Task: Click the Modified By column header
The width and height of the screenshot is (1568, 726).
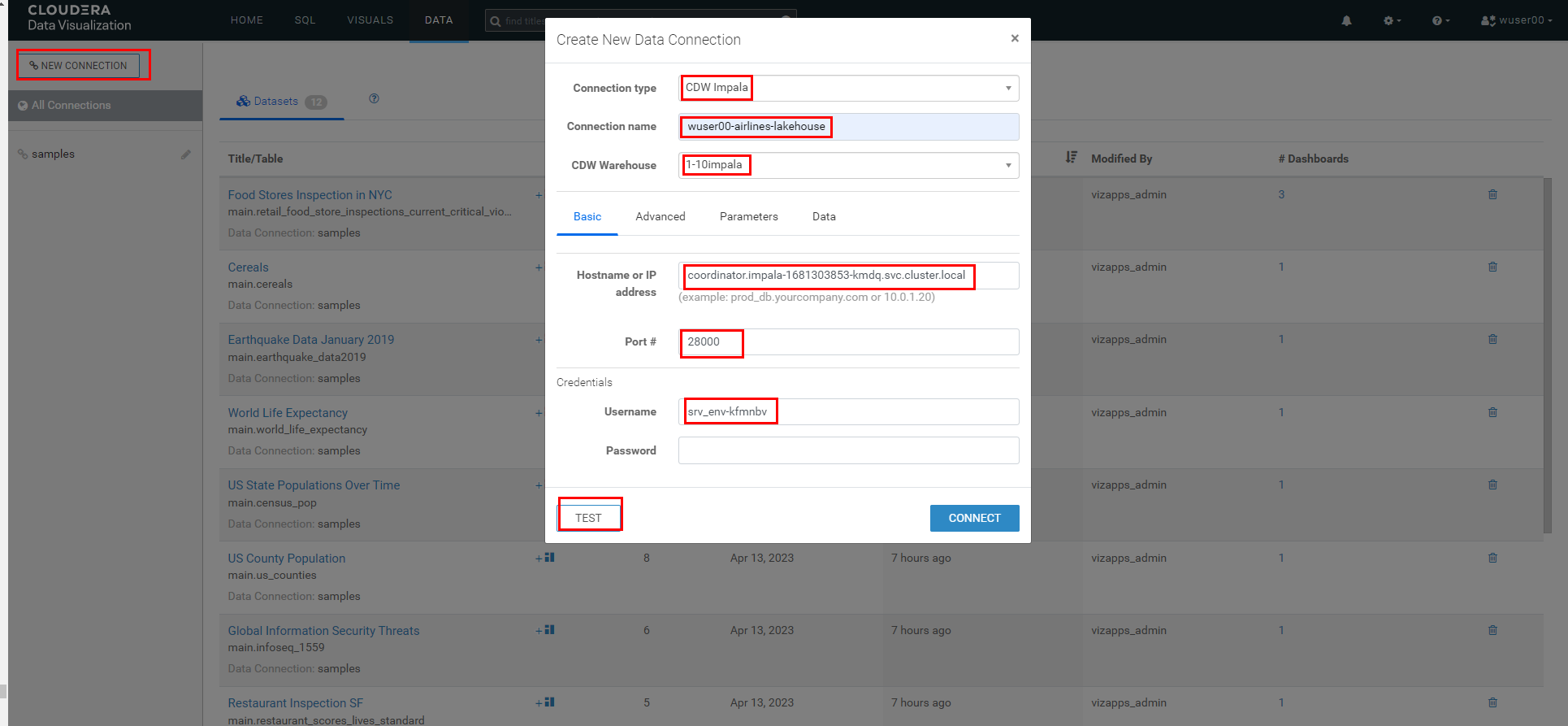Action: click(x=1121, y=159)
